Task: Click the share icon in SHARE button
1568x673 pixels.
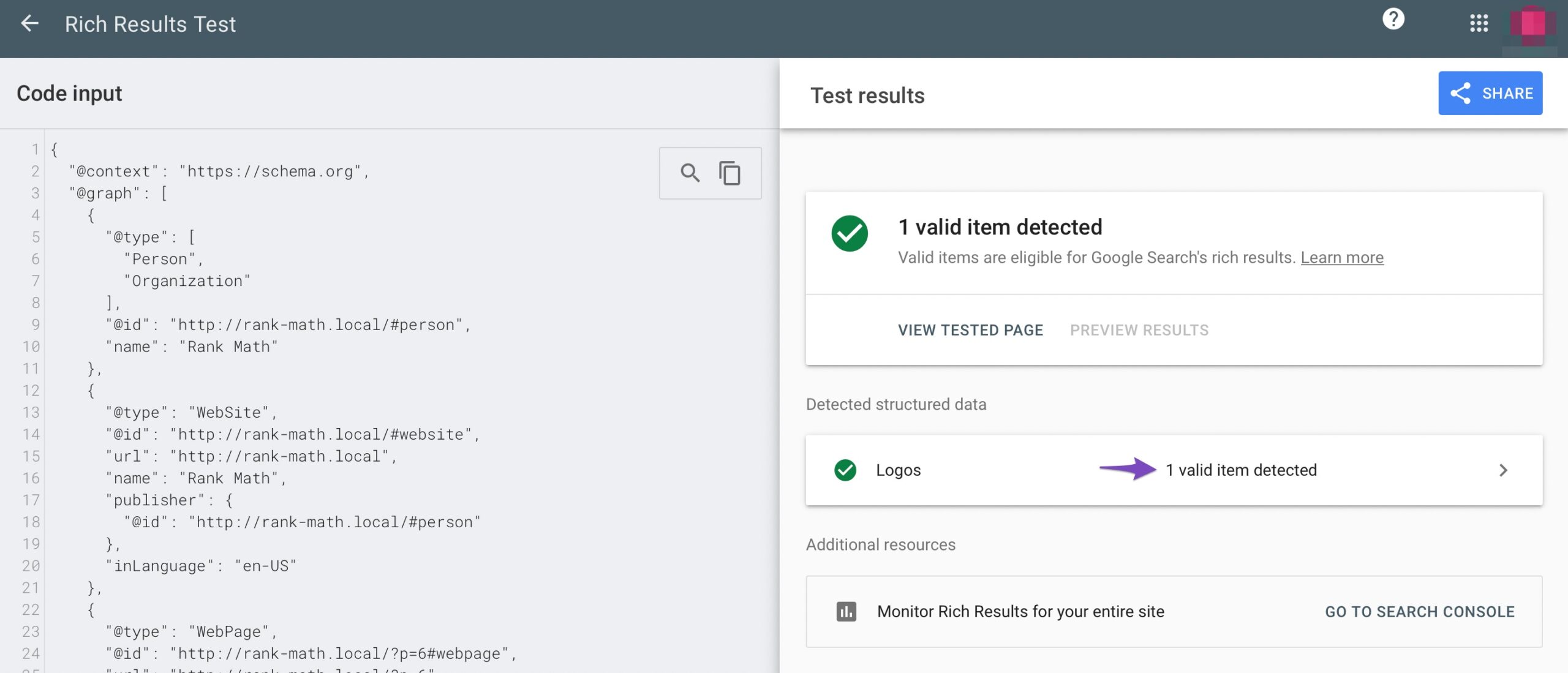Action: click(x=1461, y=93)
